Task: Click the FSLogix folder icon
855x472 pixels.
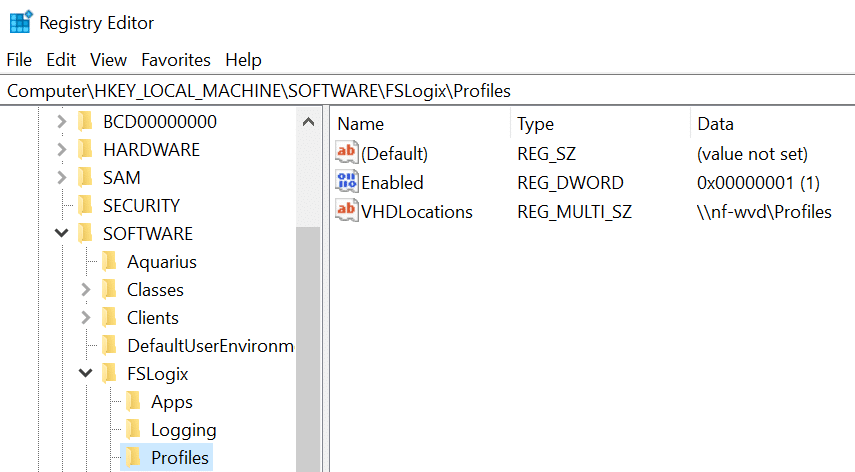Action: click(x=109, y=373)
